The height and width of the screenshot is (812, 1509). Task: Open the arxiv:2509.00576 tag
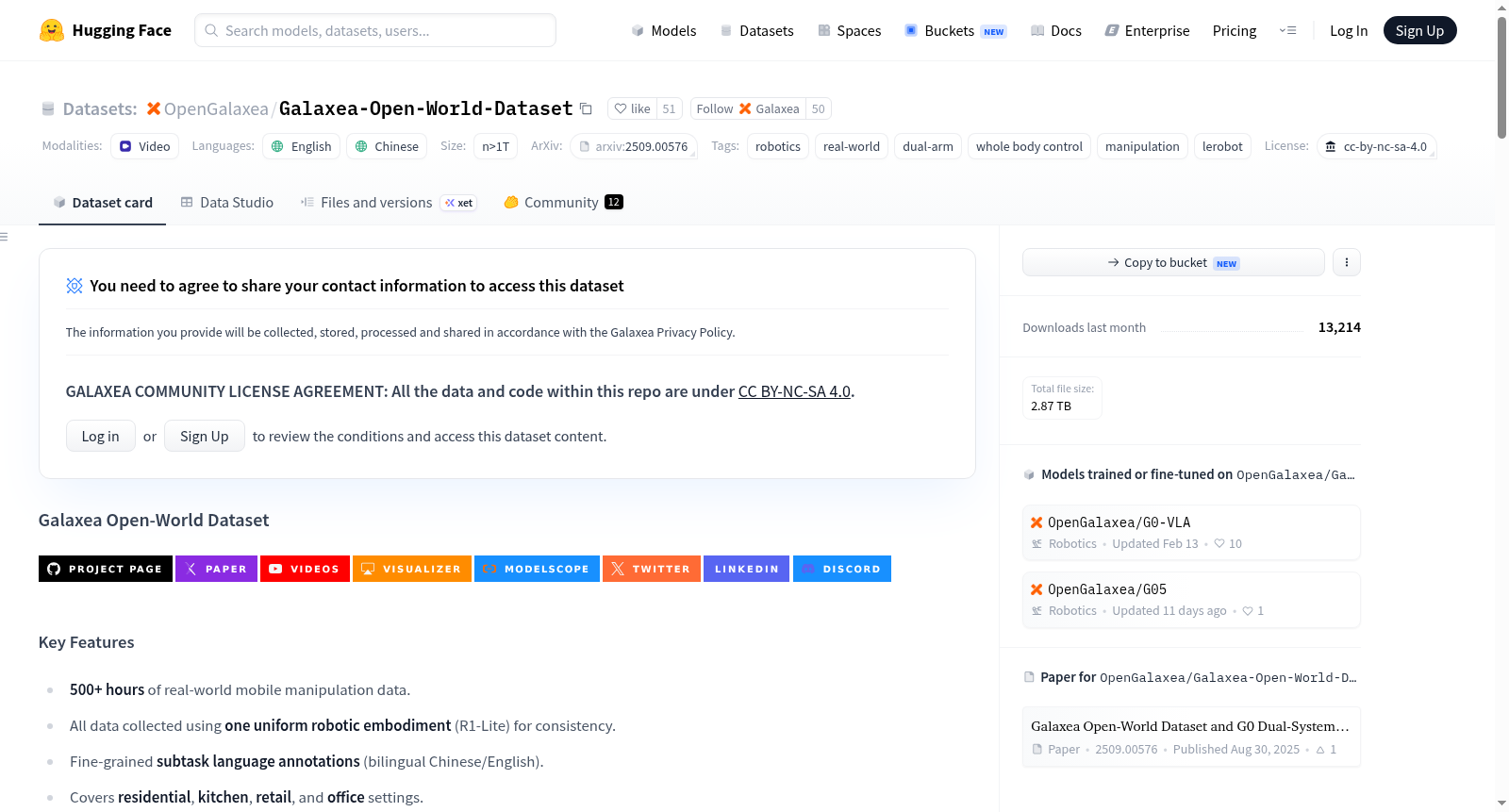(x=633, y=146)
